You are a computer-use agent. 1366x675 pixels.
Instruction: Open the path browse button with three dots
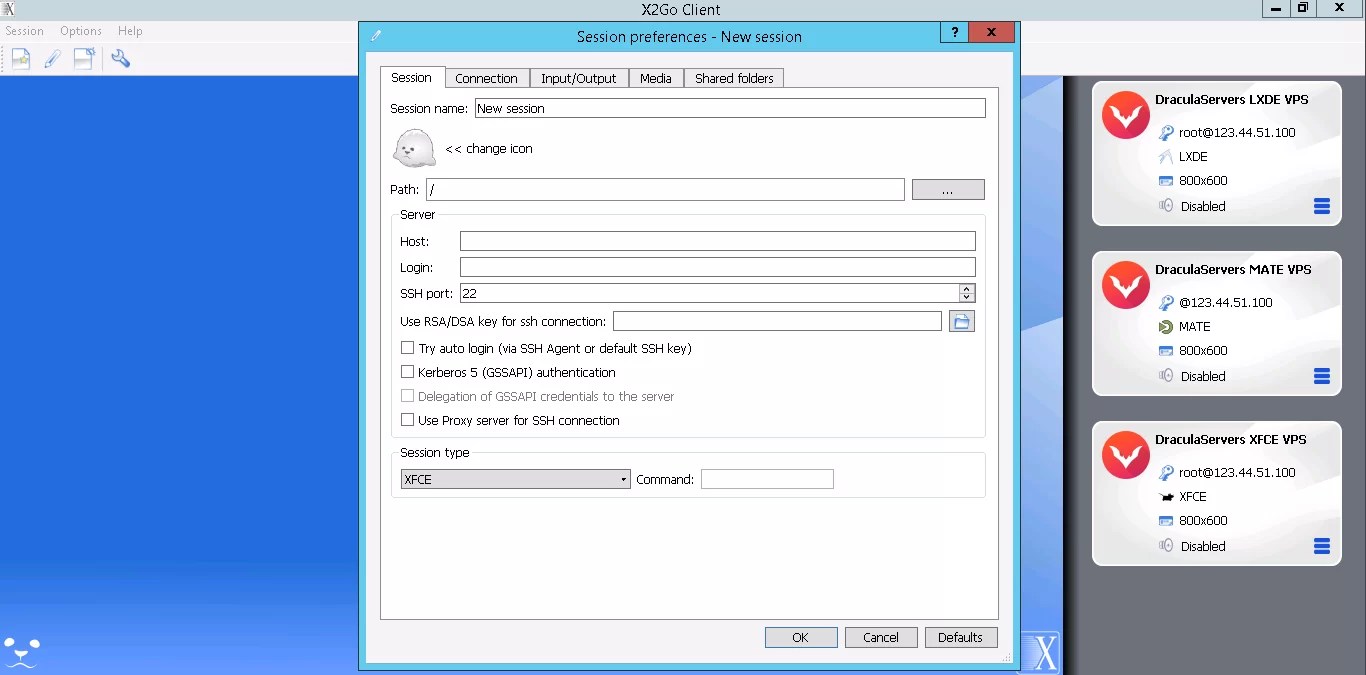947,189
